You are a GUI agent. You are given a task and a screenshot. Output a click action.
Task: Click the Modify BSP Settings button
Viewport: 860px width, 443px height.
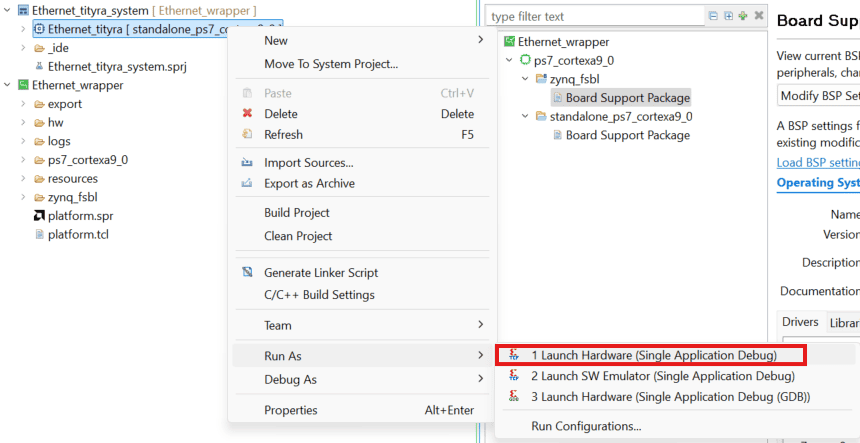click(818, 96)
